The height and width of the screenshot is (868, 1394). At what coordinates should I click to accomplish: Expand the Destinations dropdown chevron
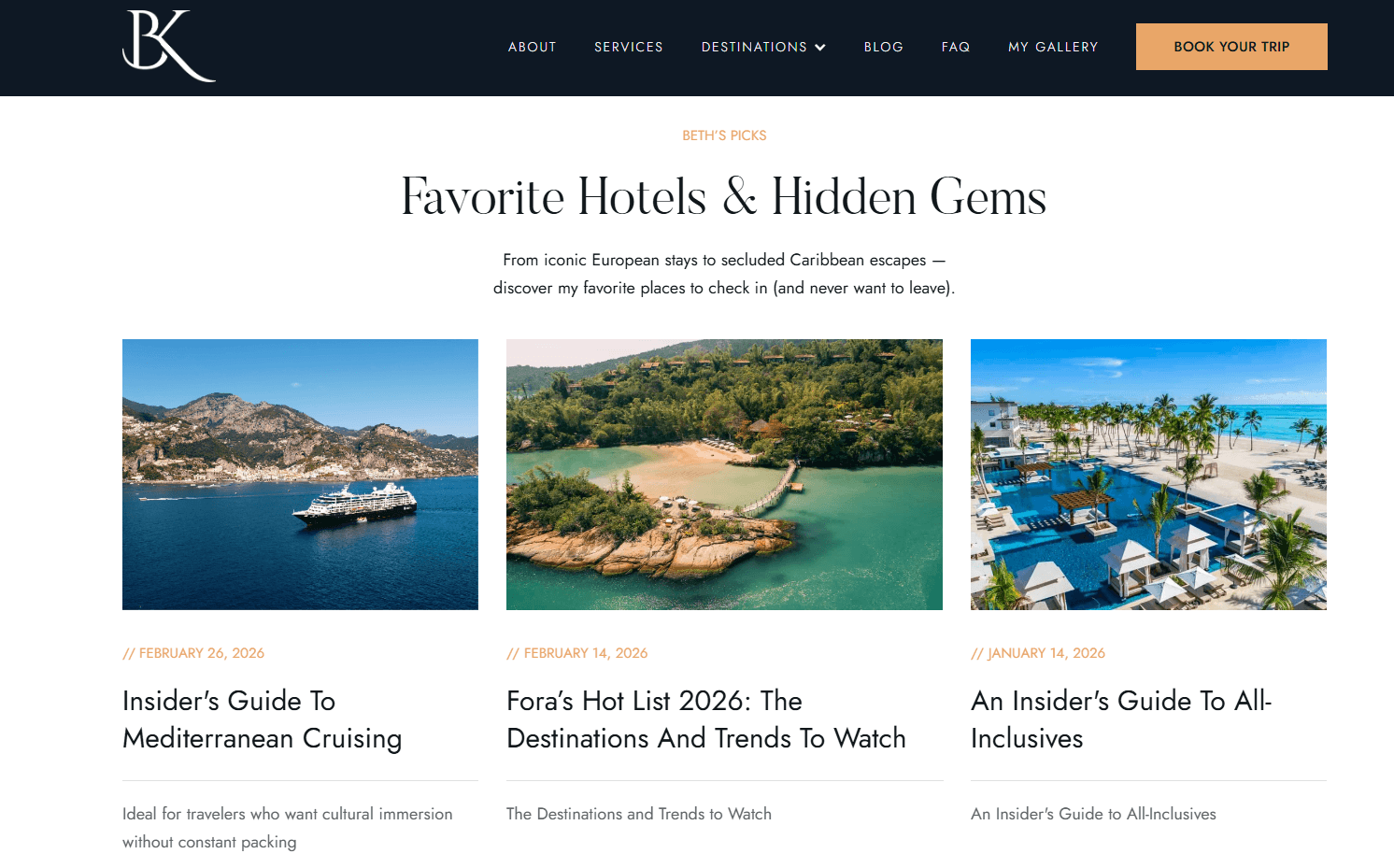(x=820, y=48)
